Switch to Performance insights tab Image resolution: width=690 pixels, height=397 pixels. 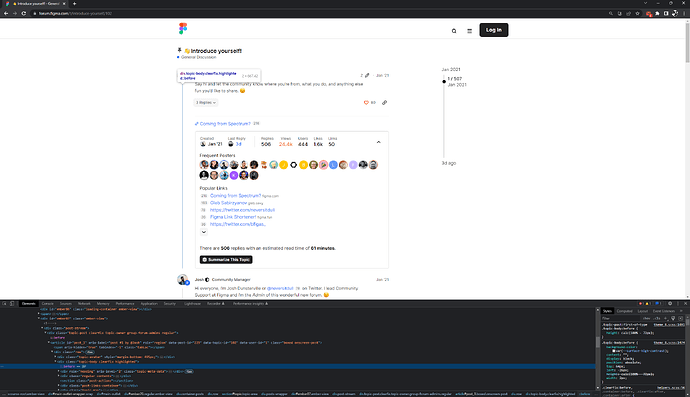tap(250, 304)
